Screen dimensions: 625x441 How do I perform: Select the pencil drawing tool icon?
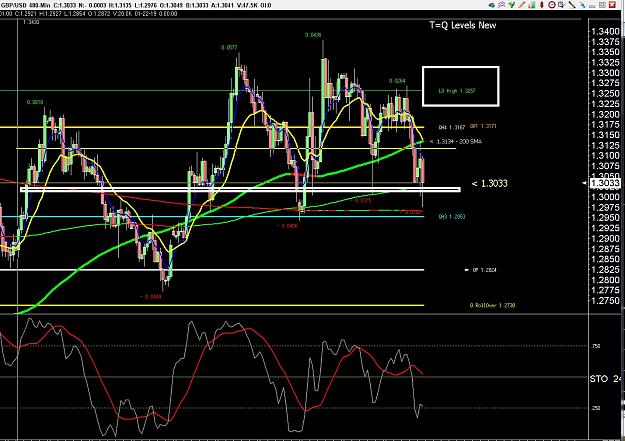522,5
